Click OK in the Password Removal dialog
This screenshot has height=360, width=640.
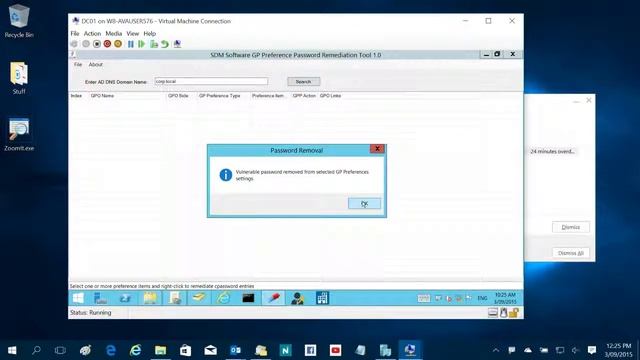(364, 203)
